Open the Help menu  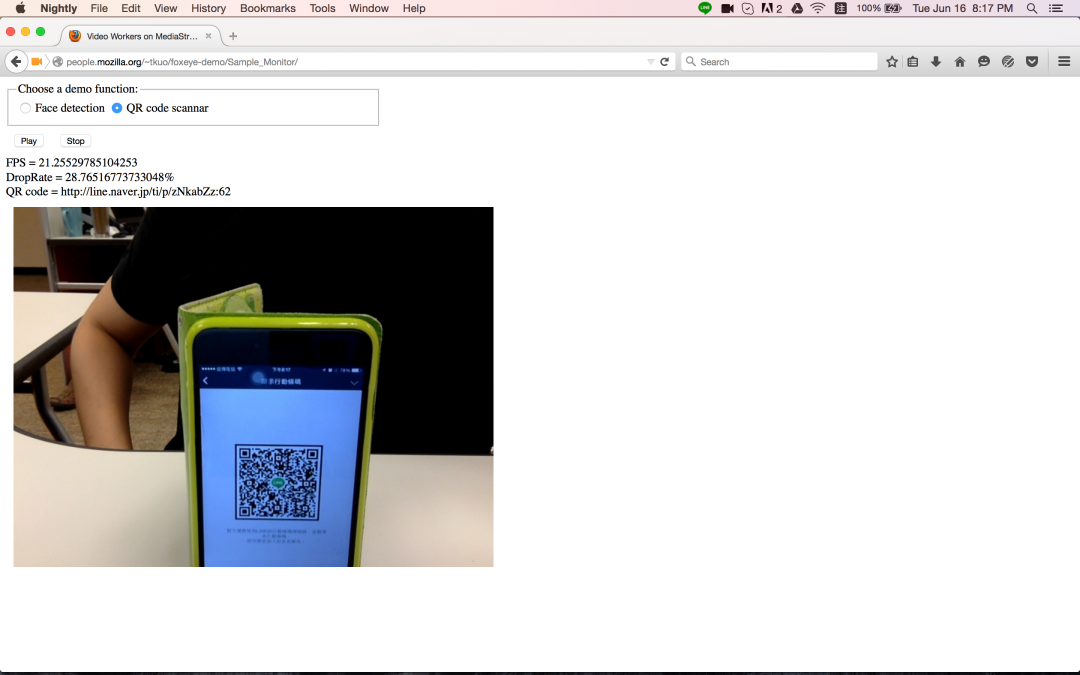pyautogui.click(x=414, y=8)
